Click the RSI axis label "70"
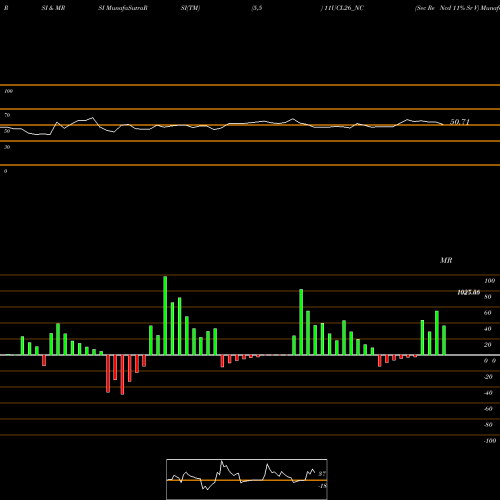 [7, 115]
